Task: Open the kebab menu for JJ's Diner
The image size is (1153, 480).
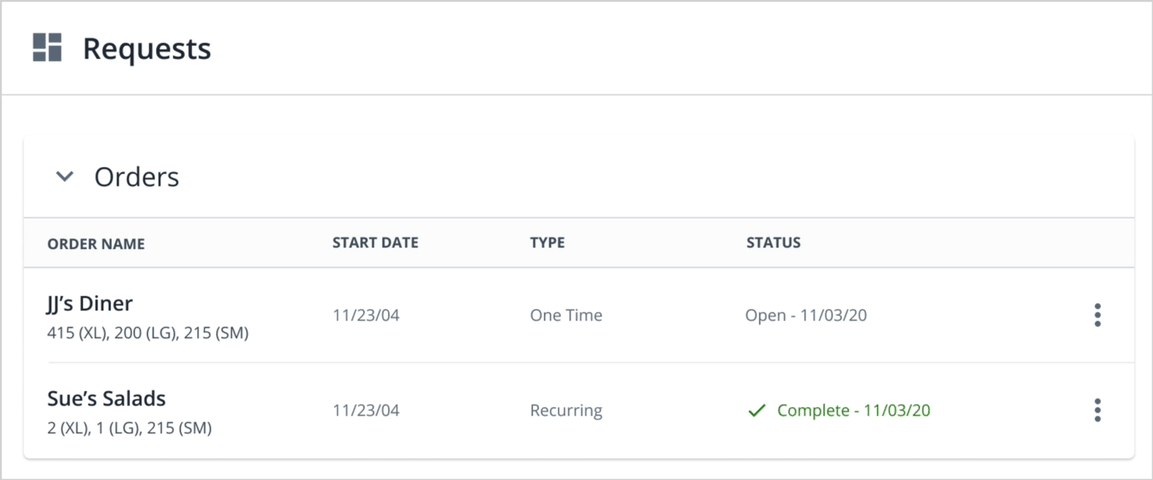Action: (1097, 315)
